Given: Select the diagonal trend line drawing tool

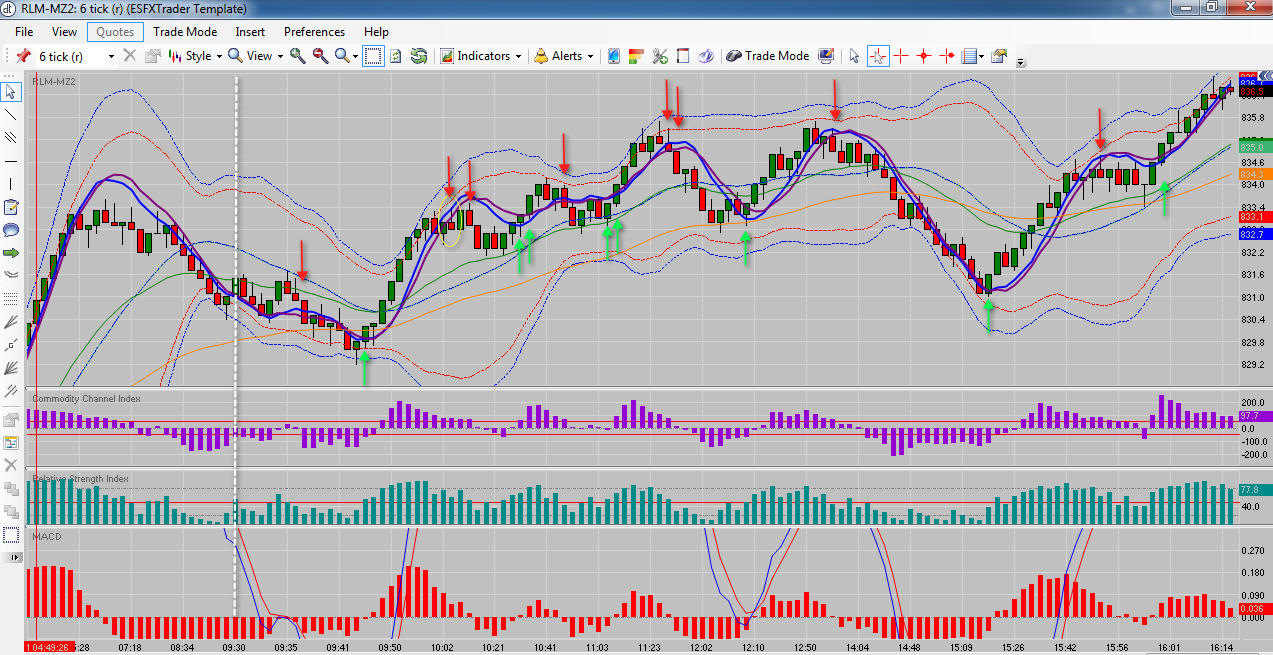Looking at the screenshot, I should tap(11, 115).
